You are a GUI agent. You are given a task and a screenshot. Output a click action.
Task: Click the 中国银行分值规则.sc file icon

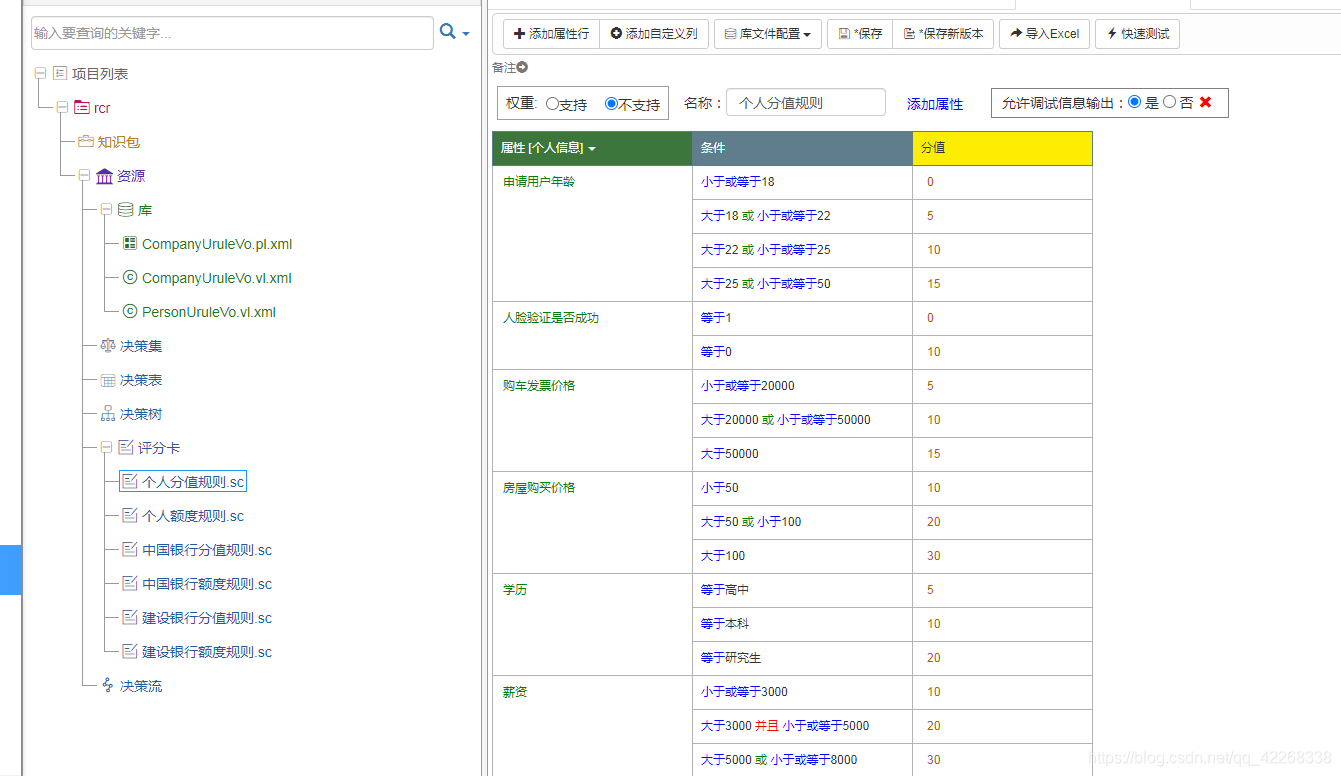pyautogui.click(x=130, y=550)
